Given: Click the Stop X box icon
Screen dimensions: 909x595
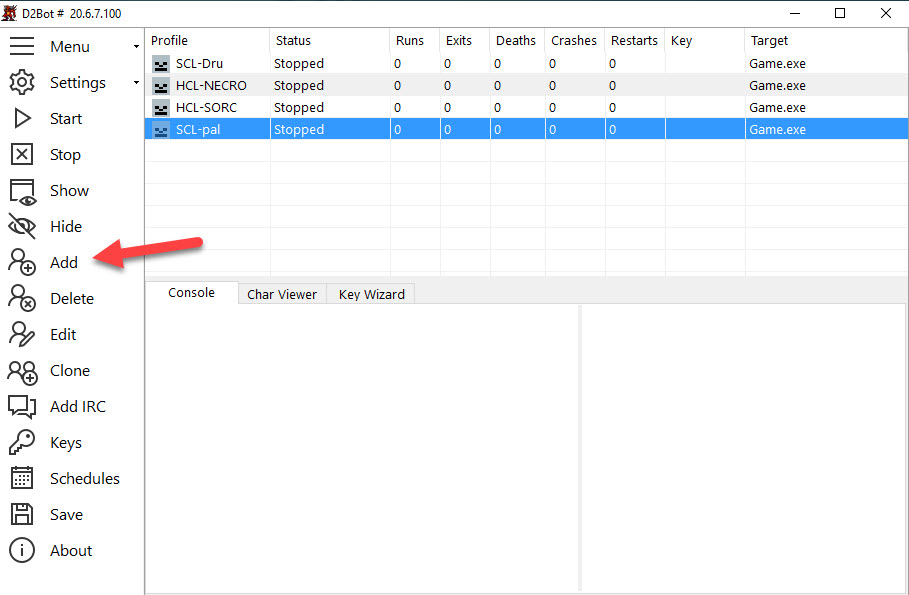Looking at the screenshot, I should point(22,154).
